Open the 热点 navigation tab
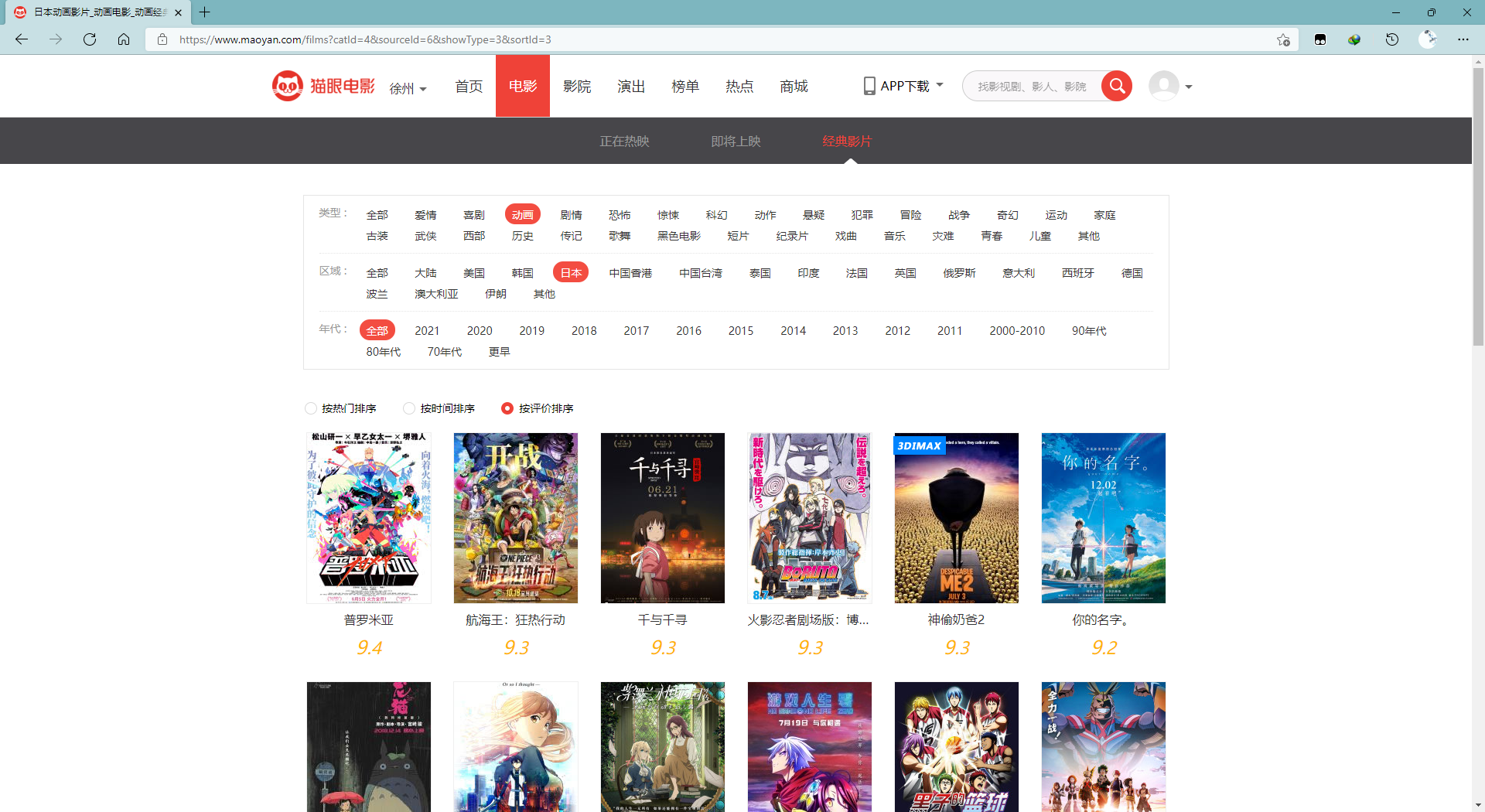Viewport: 1485px width, 812px height. click(739, 86)
